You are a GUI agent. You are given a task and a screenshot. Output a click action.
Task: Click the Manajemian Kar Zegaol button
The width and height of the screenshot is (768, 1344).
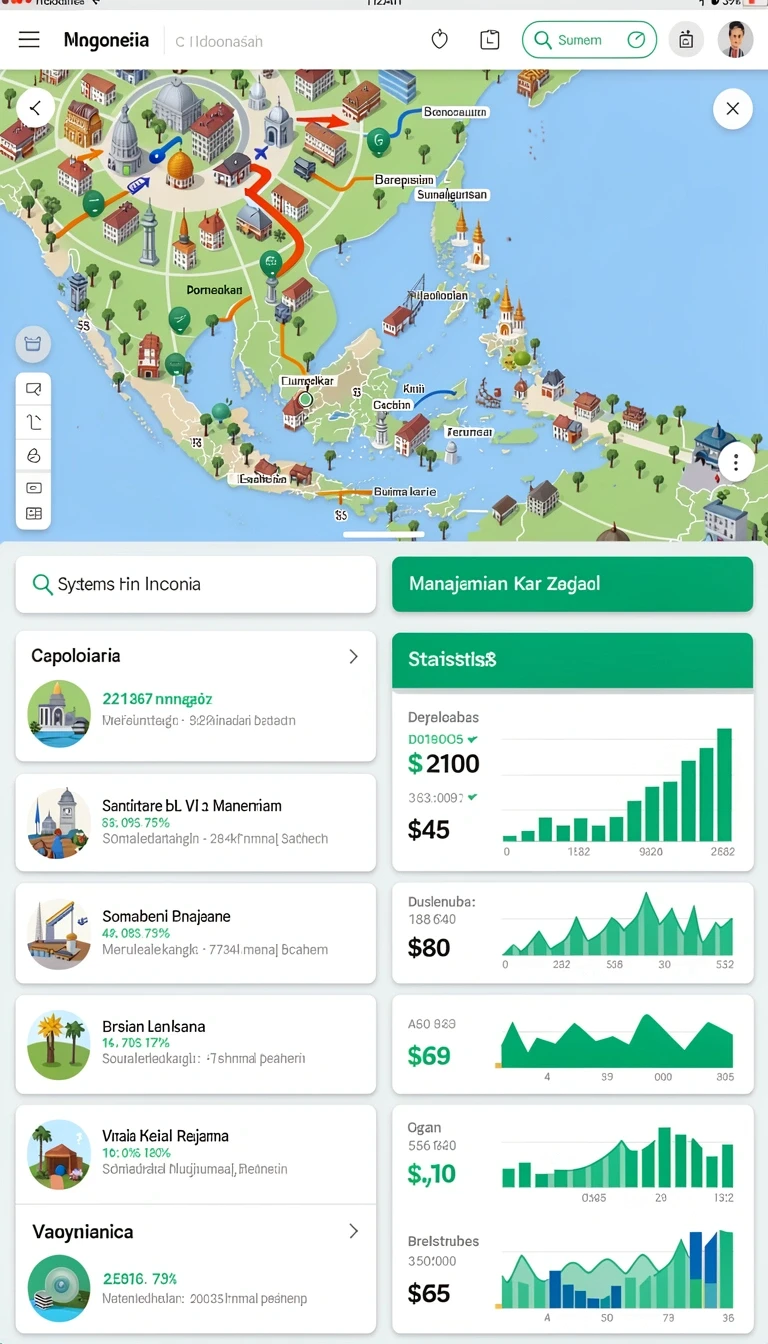pos(572,584)
